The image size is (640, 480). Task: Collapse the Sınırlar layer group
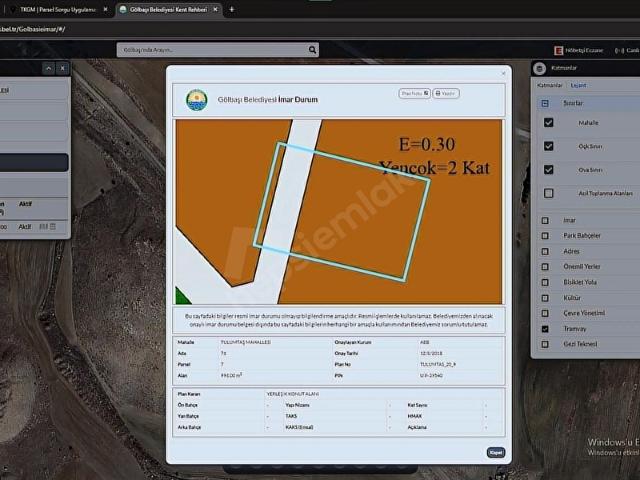545,103
